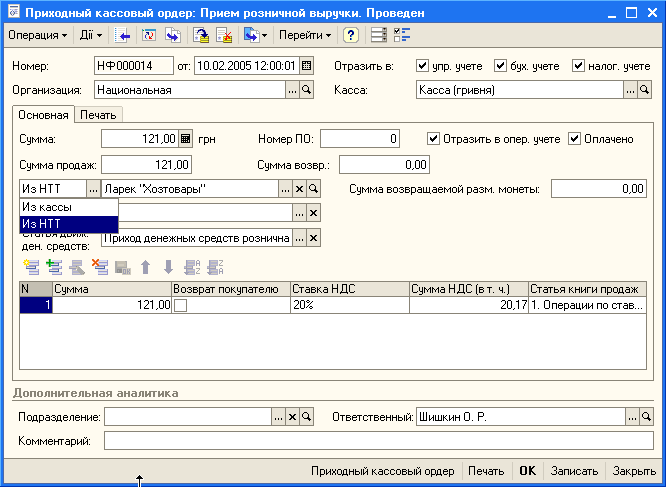Select the Сумма НДС cell 20,17

(x=469, y=305)
